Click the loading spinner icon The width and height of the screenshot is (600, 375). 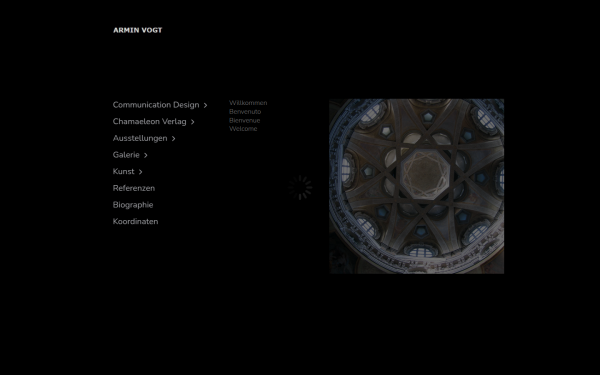click(x=300, y=188)
